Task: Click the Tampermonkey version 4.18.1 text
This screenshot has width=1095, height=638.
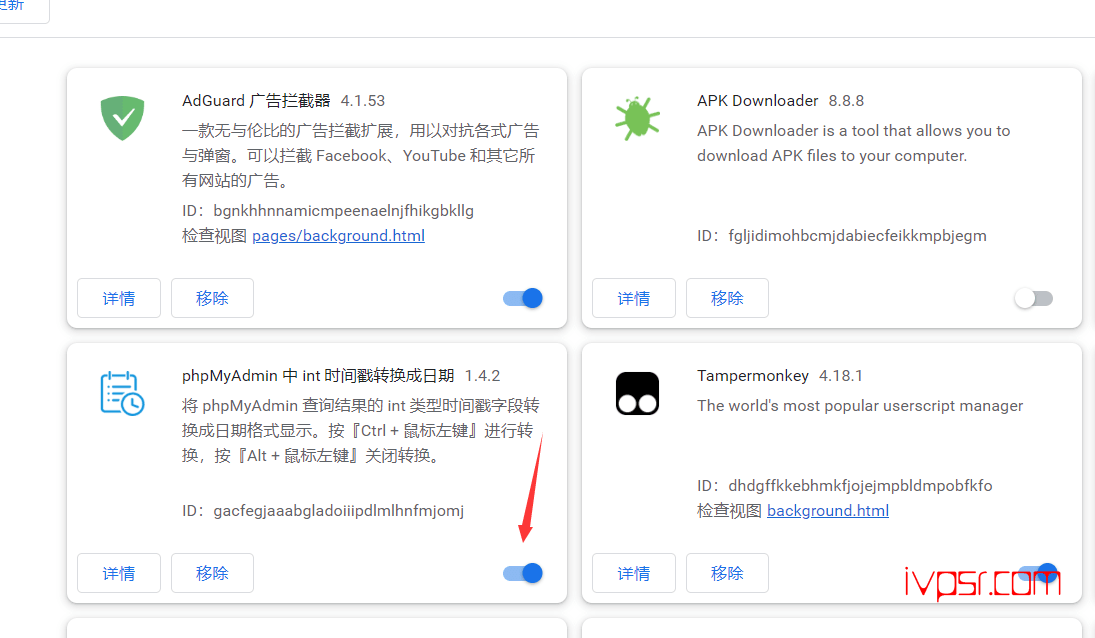Action: click(x=840, y=376)
